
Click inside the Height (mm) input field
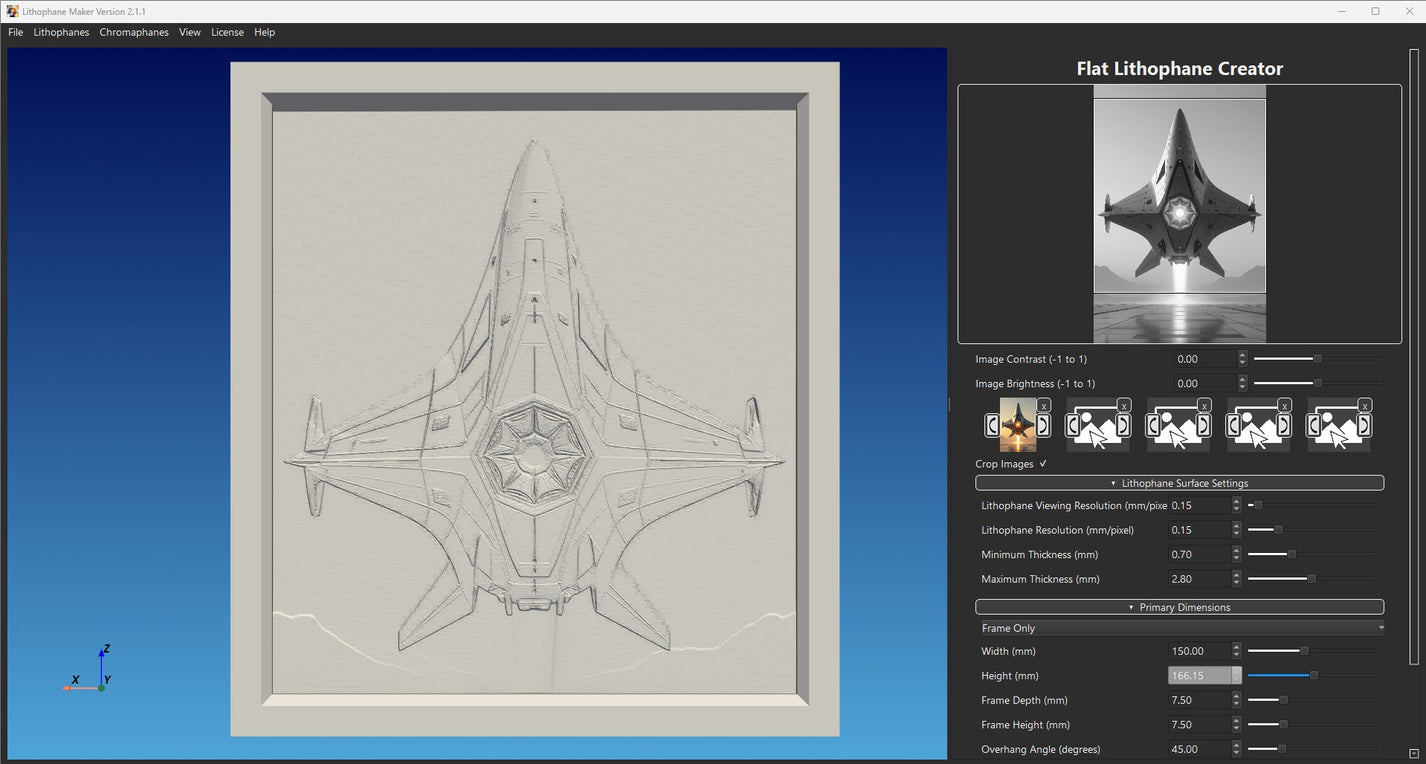[1200, 675]
